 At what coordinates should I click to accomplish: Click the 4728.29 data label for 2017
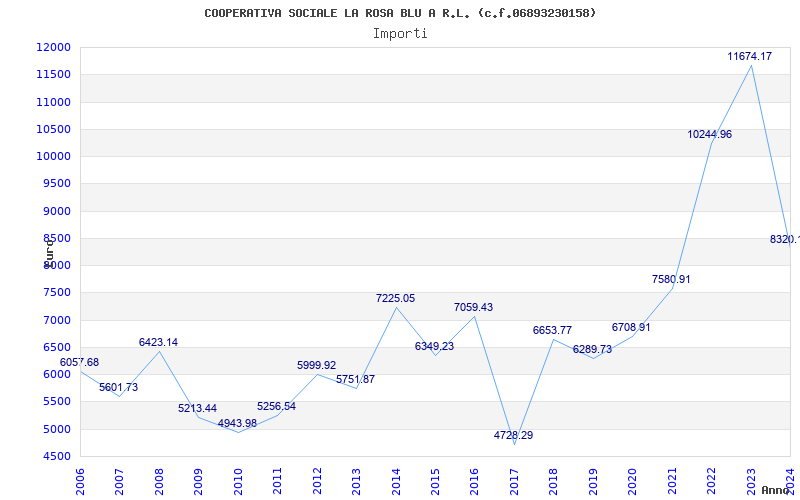[x=513, y=436]
